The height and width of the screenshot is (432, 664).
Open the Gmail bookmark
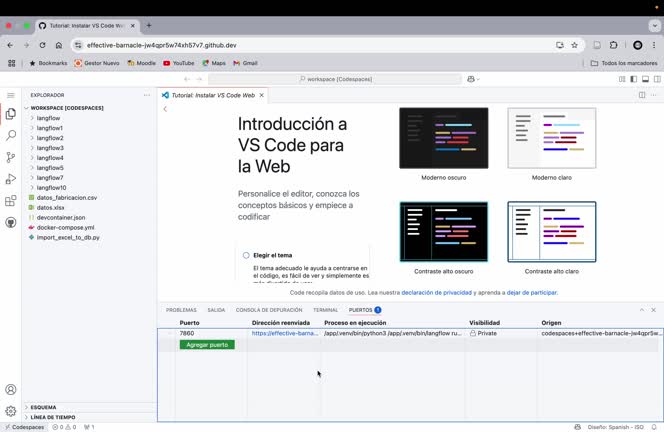coord(245,63)
